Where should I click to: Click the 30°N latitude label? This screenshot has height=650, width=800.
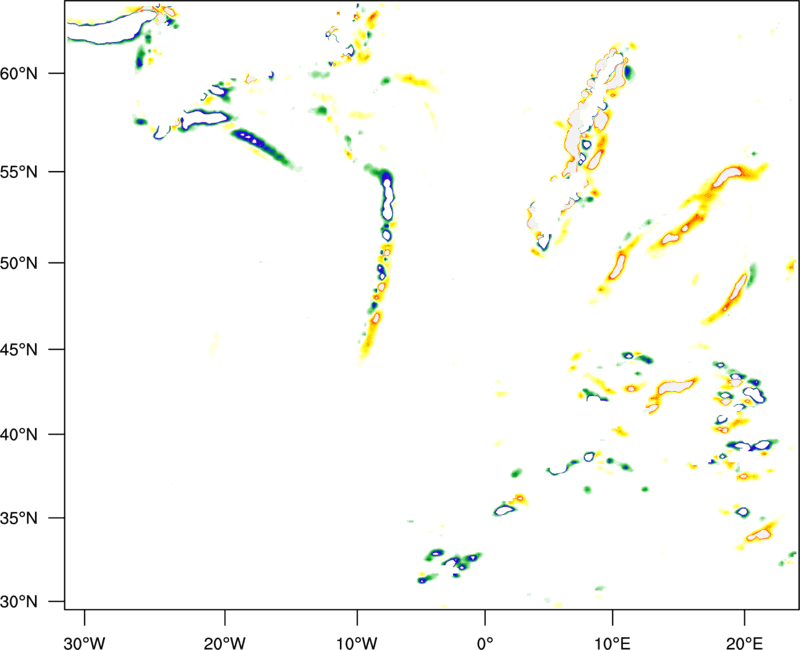(x=19, y=602)
